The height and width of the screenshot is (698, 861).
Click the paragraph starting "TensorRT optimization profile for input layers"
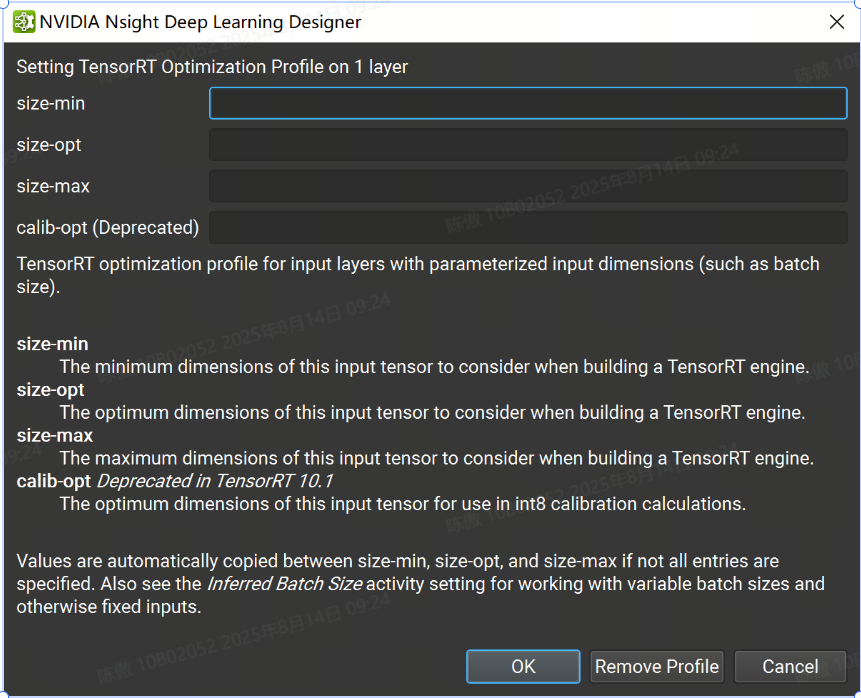pyautogui.click(x=418, y=275)
